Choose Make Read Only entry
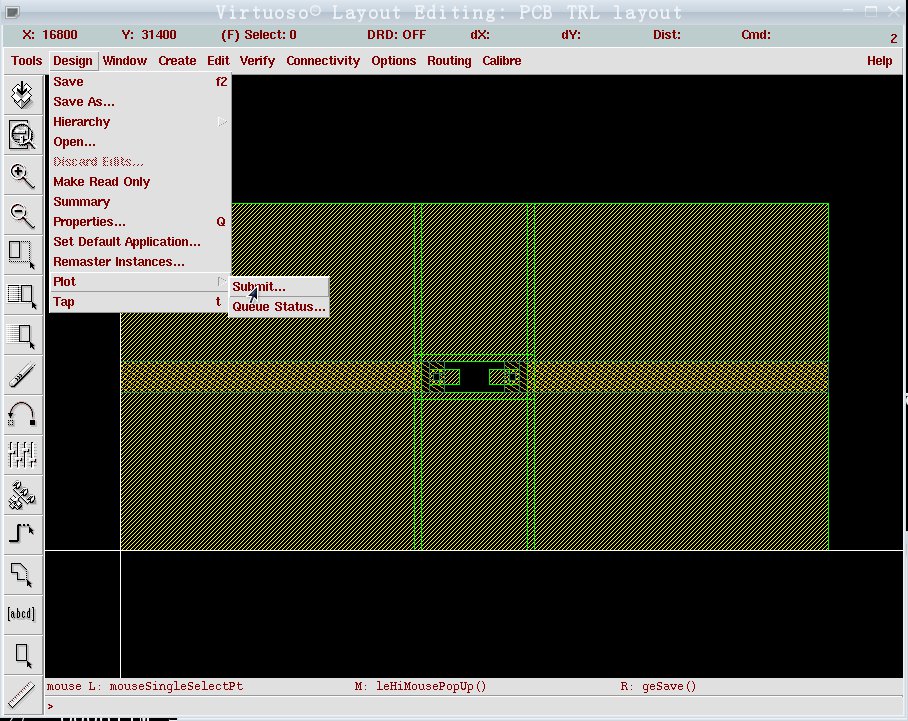This screenshot has width=908, height=721. tap(140, 182)
